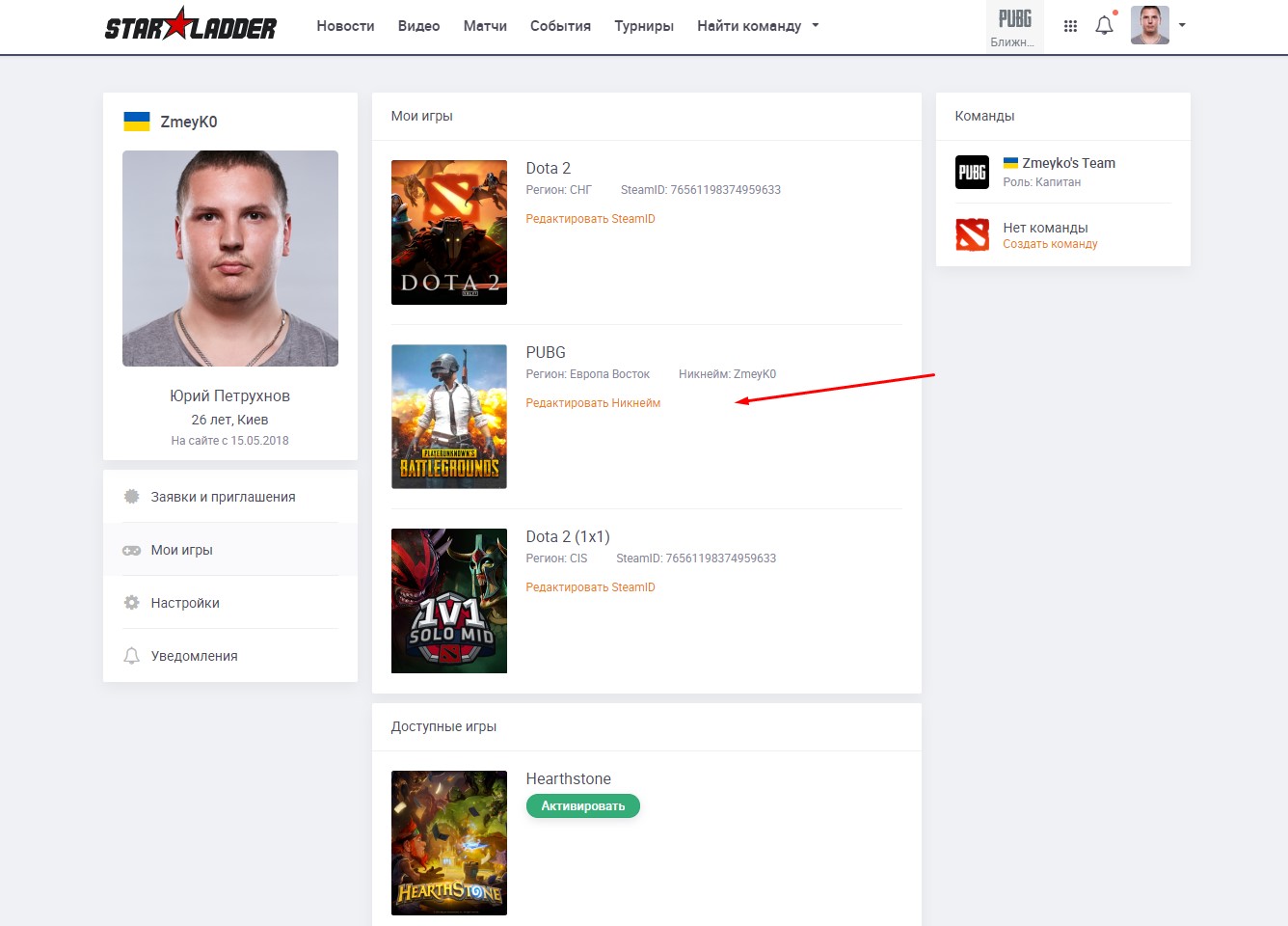Open the apps grid icon
Viewport: 1288px width, 926px height.
click(x=1070, y=26)
